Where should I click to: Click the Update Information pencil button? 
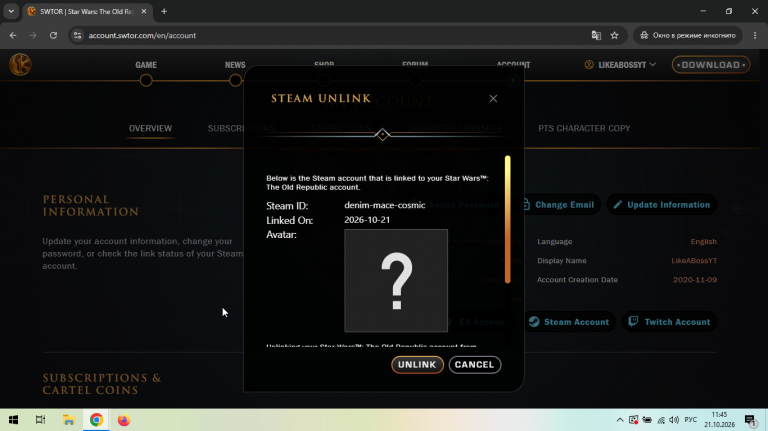662,205
